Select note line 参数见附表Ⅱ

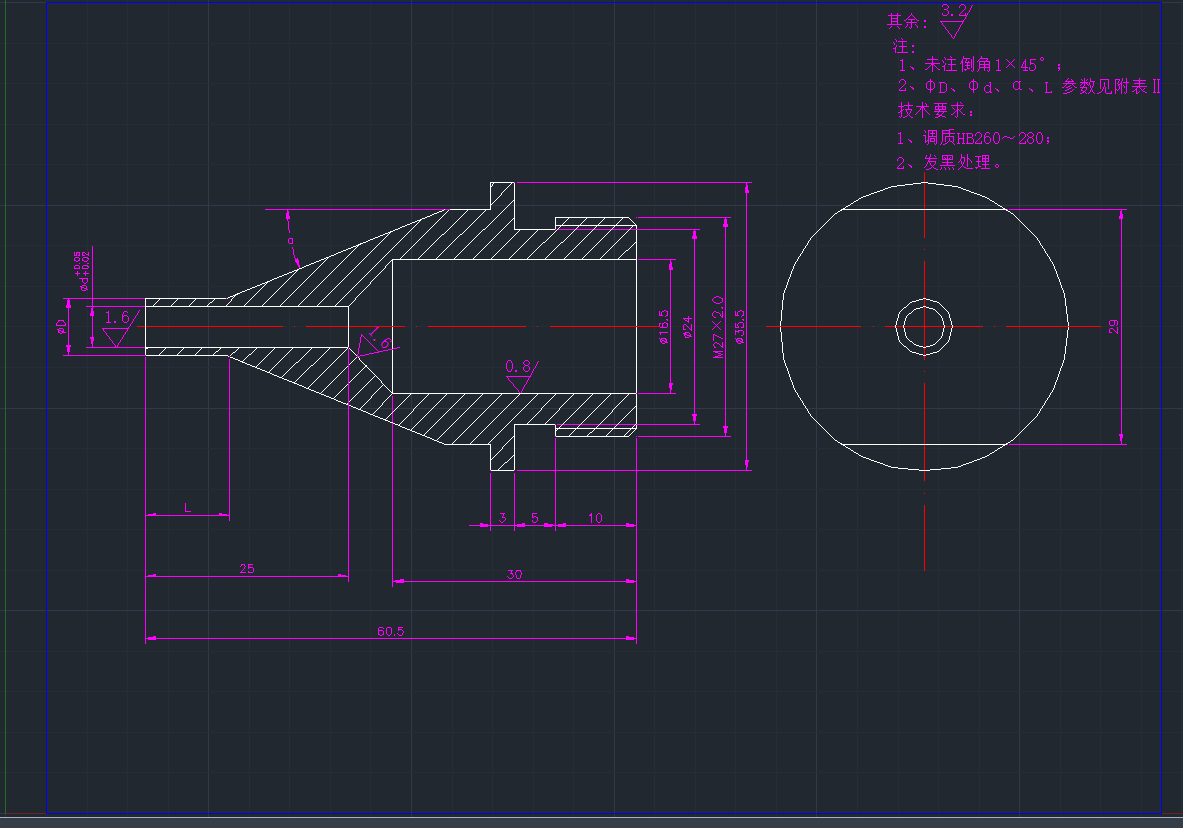[x=1029, y=87]
